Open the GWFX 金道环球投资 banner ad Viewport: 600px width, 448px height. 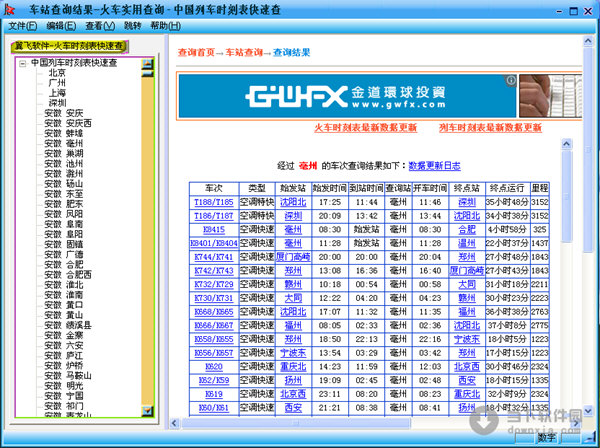pos(347,96)
